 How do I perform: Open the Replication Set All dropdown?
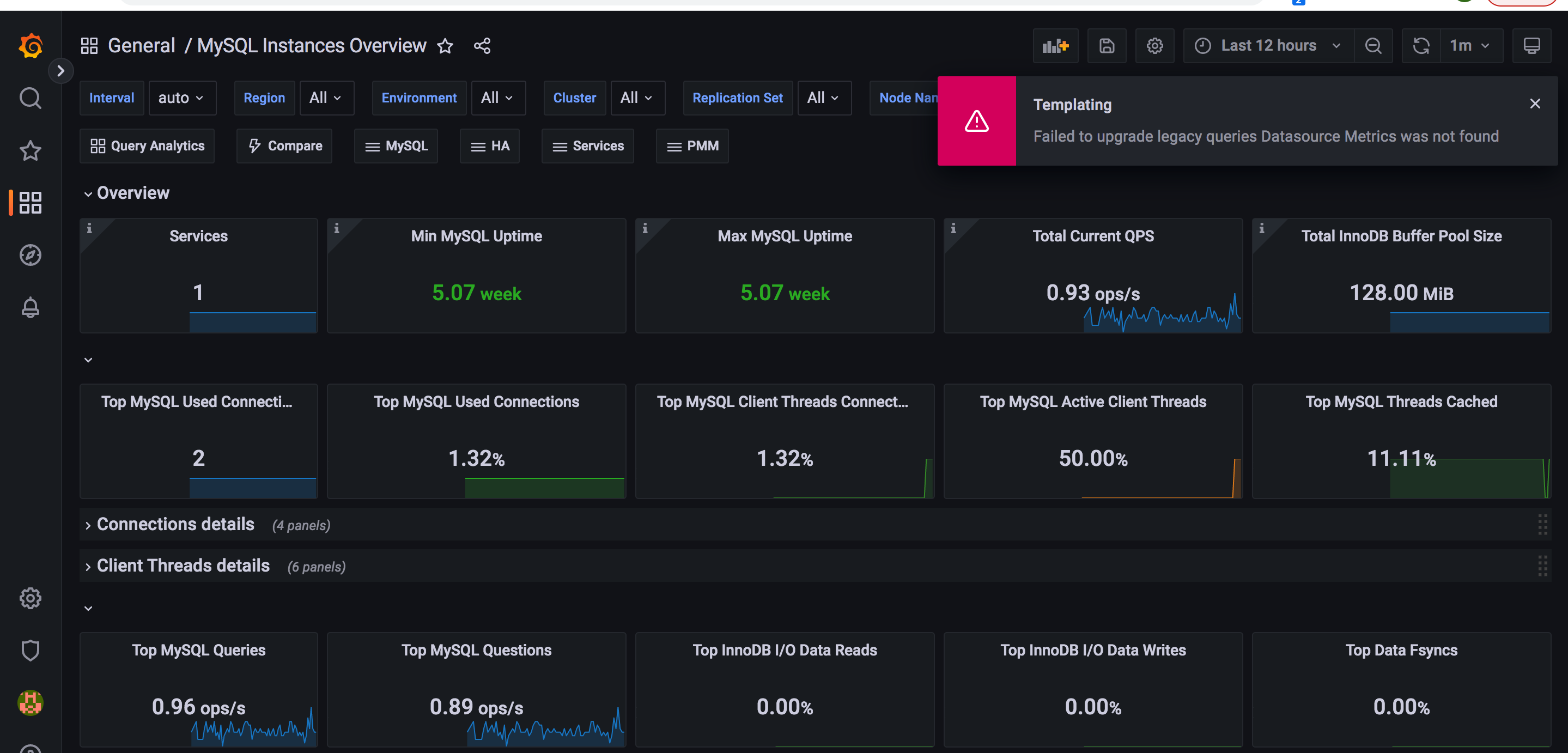[825, 98]
